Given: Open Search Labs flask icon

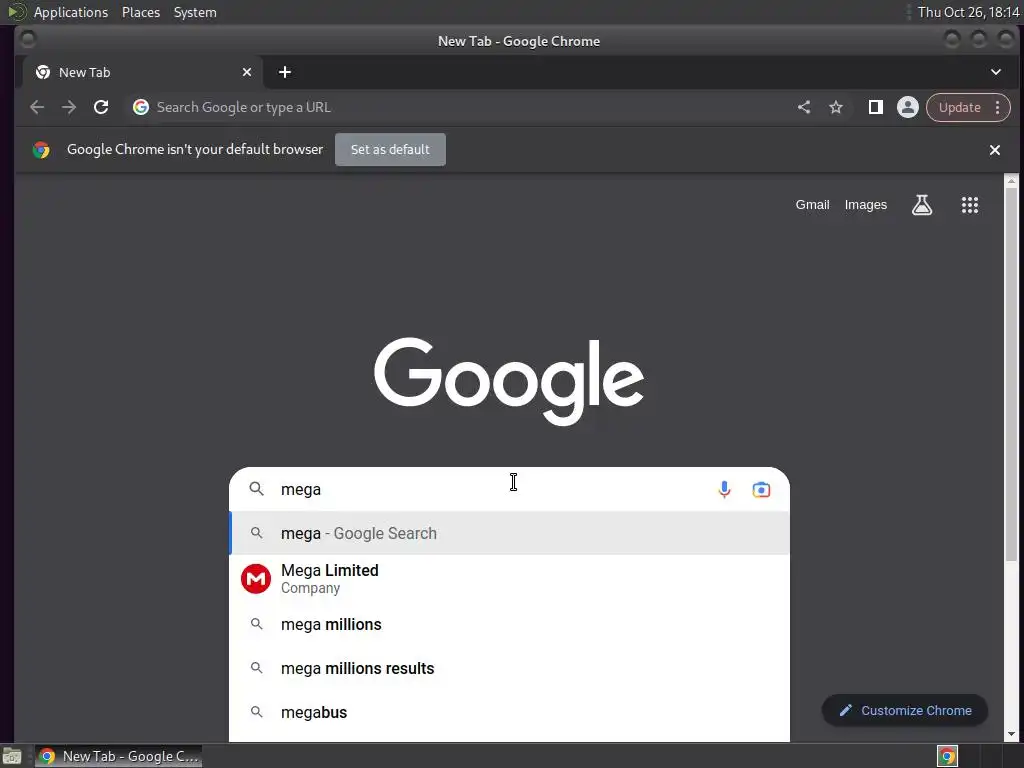Looking at the screenshot, I should 922,205.
